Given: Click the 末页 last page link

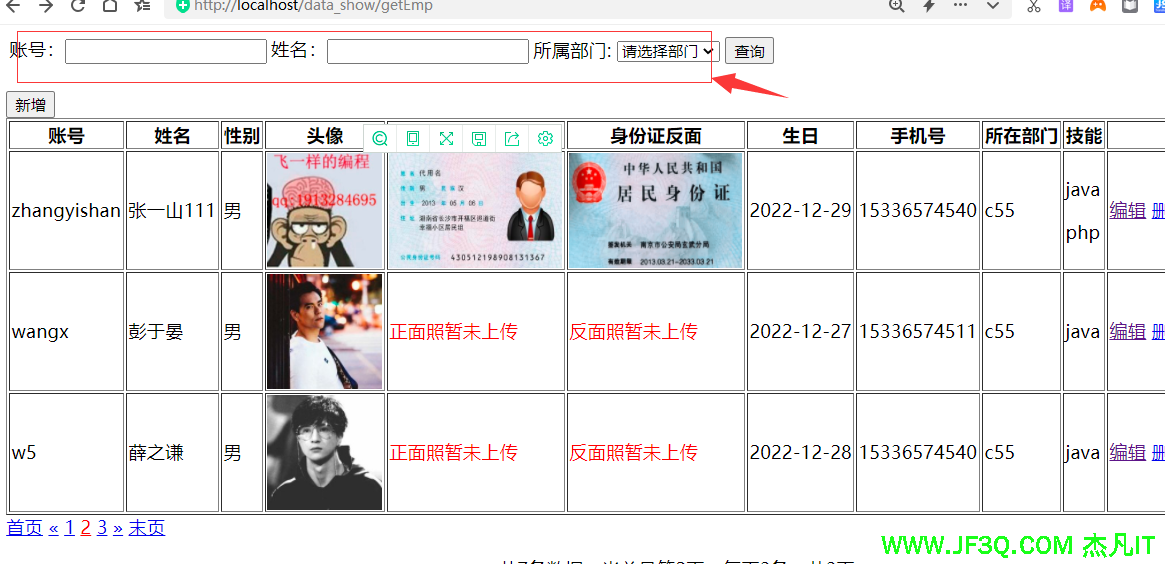Looking at the screenshot, I should 146,528.
